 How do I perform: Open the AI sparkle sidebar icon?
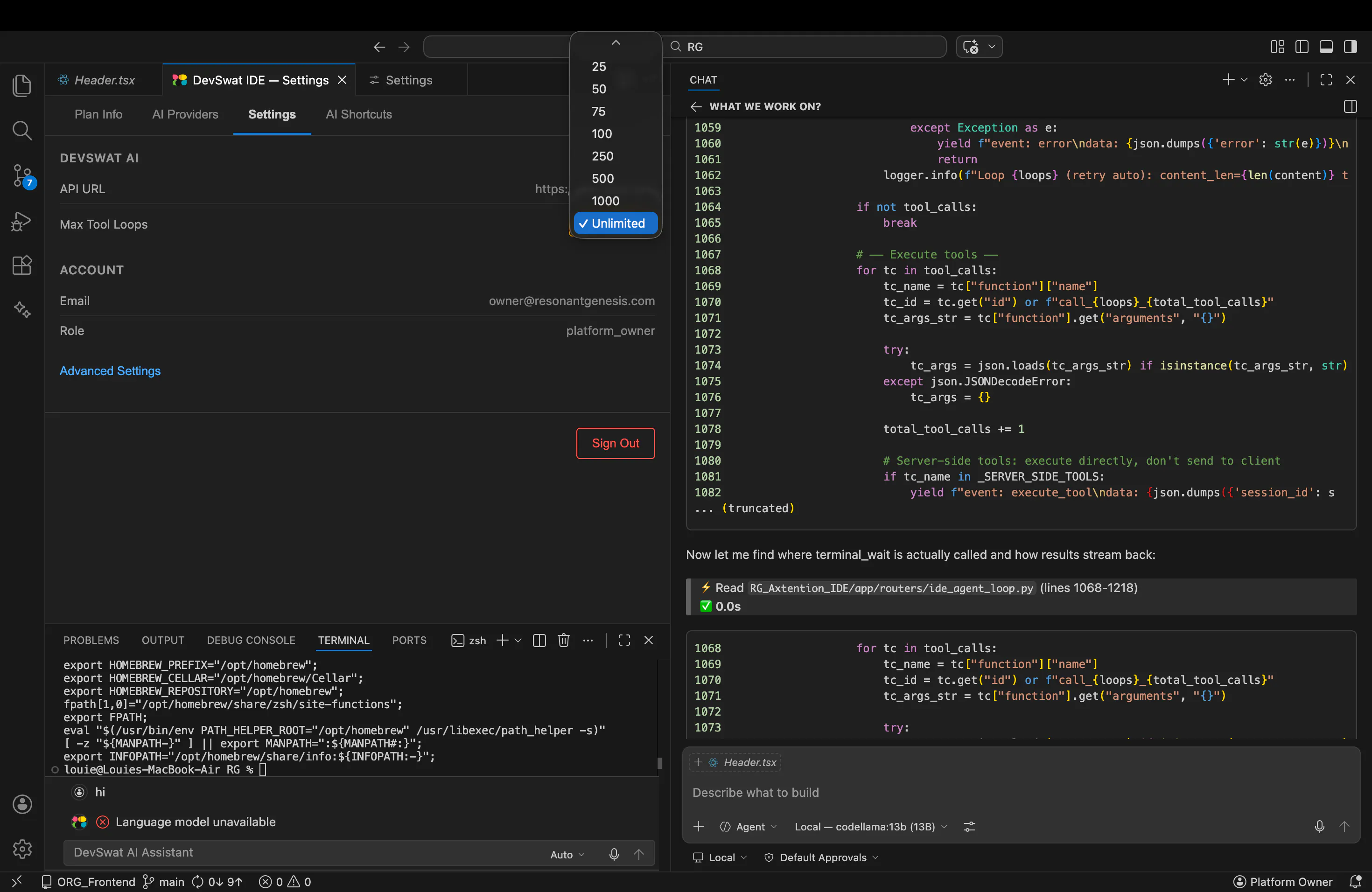coord(22,310)
